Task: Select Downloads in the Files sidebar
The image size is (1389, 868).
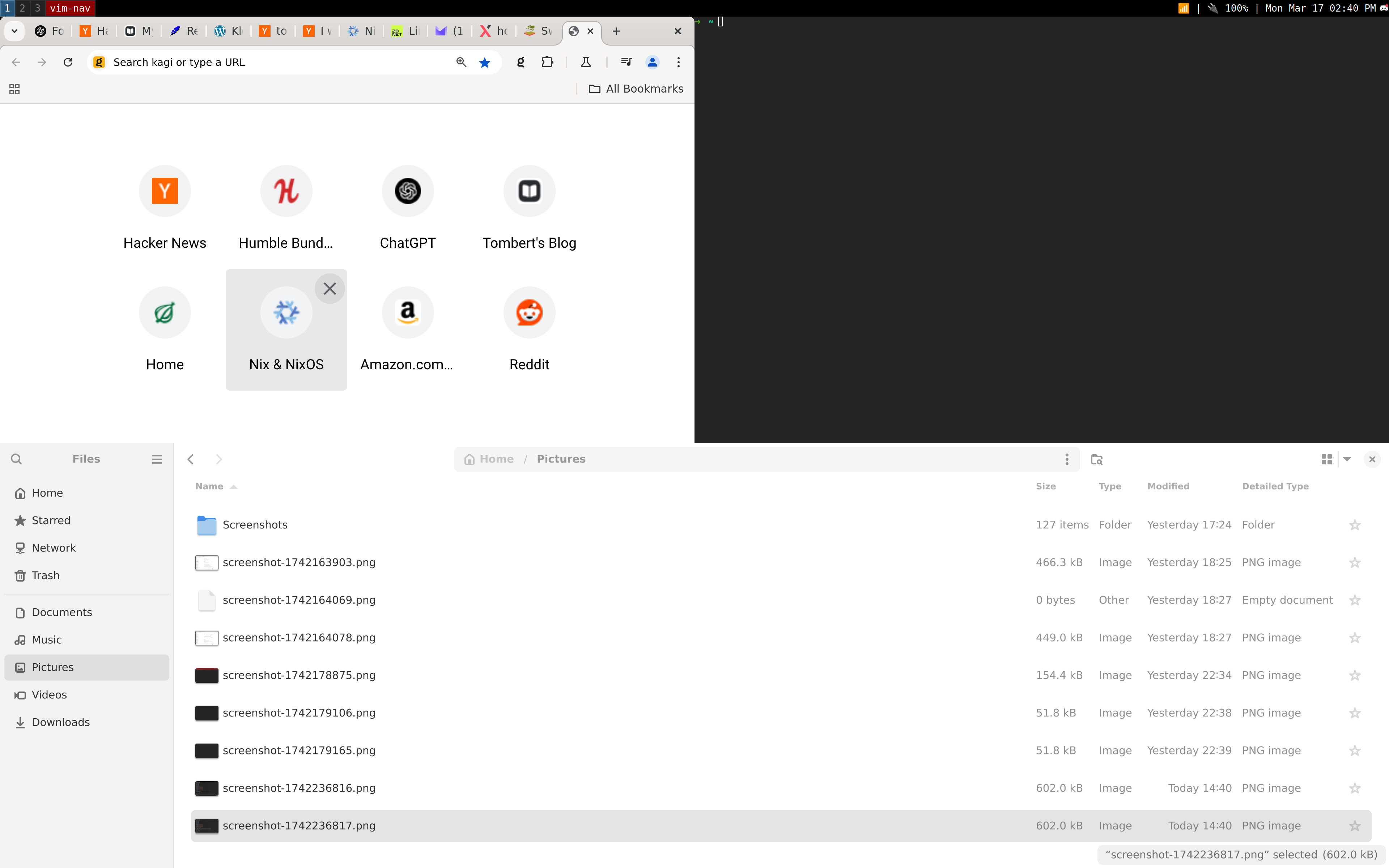Action: pos(60,722)
